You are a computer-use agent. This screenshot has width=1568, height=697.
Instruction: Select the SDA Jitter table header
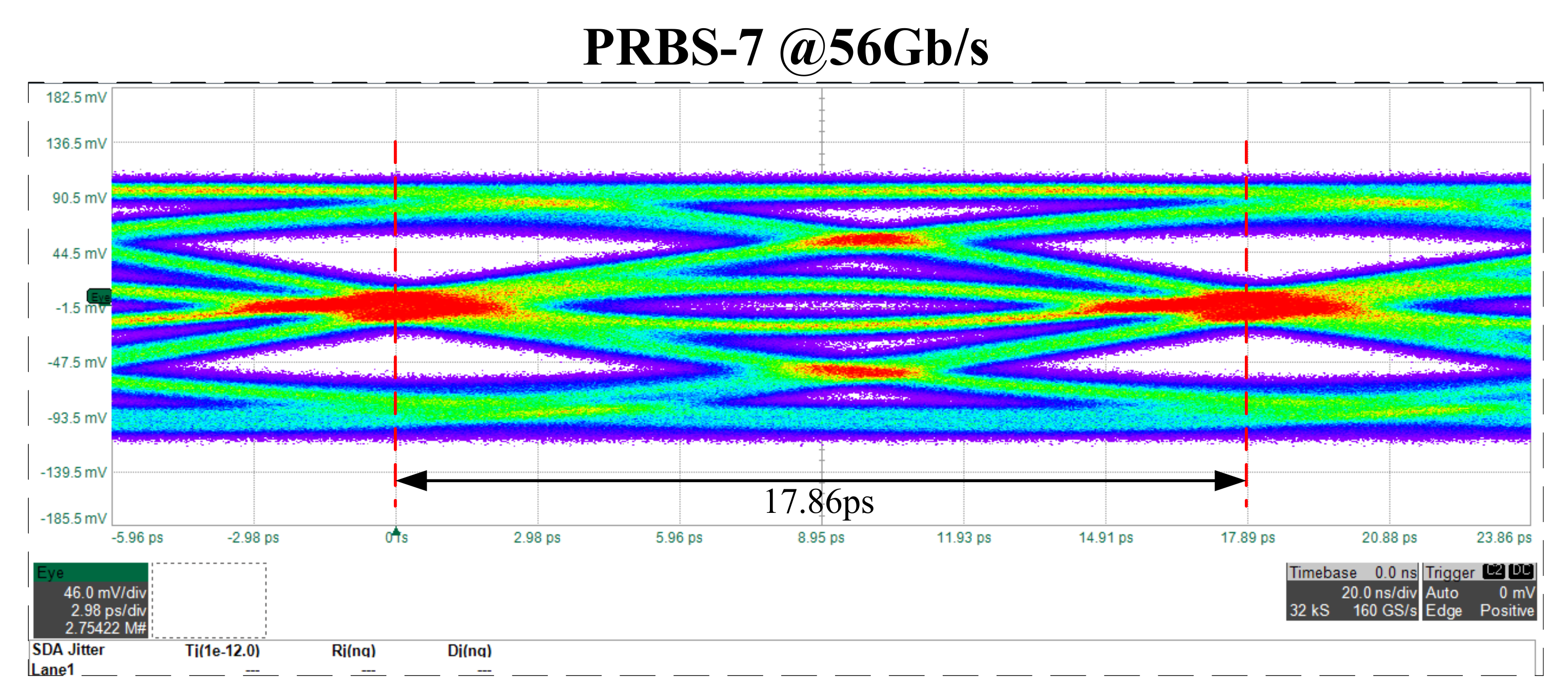coord(68,649)
